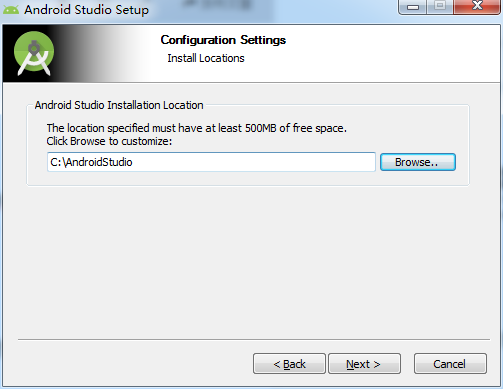The image size is (503, 389).
Task: Click the 'Click Browse to customize' label
Action: pos(109,141)
